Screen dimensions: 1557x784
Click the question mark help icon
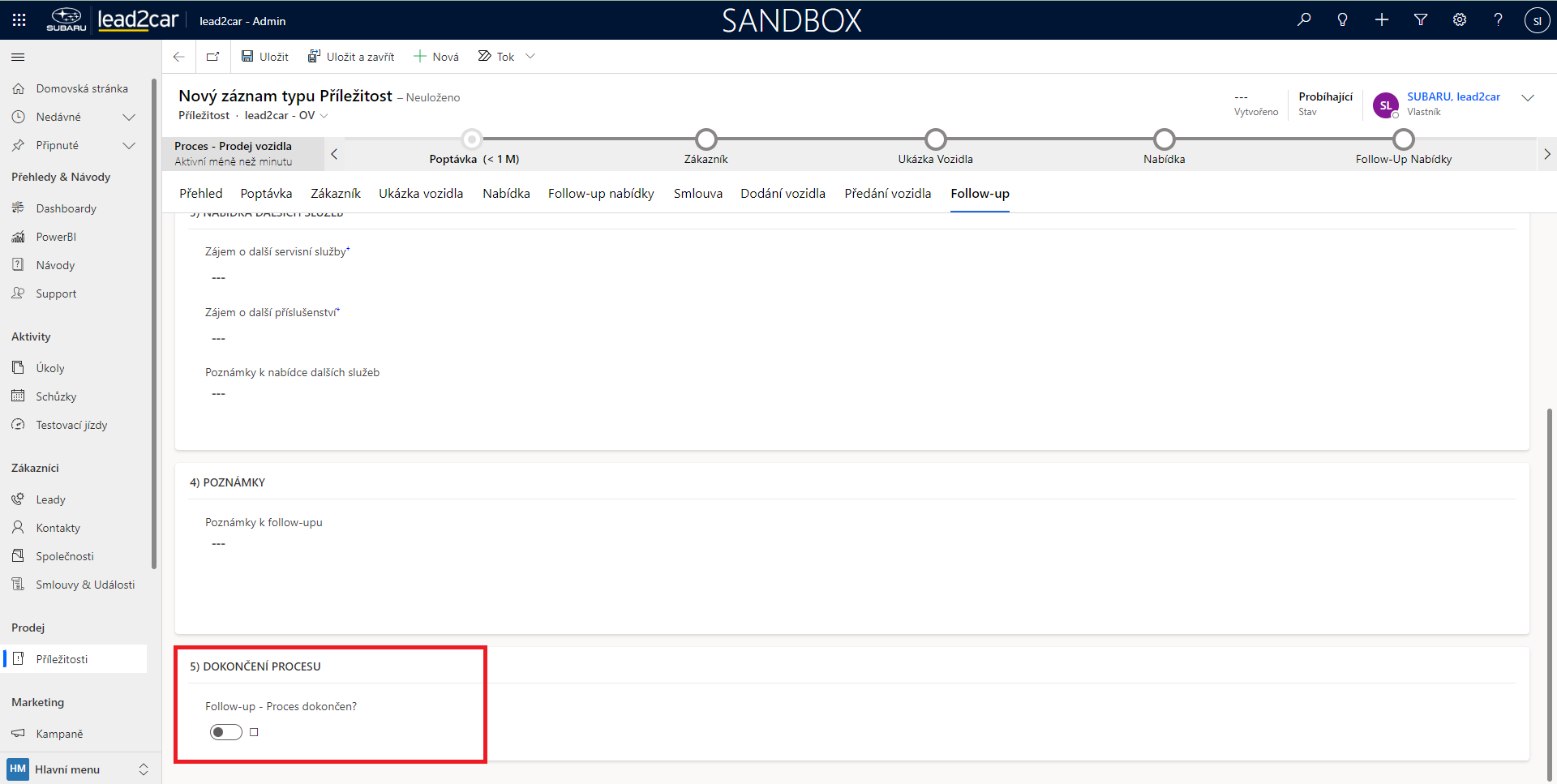[x=1498, y=19]
